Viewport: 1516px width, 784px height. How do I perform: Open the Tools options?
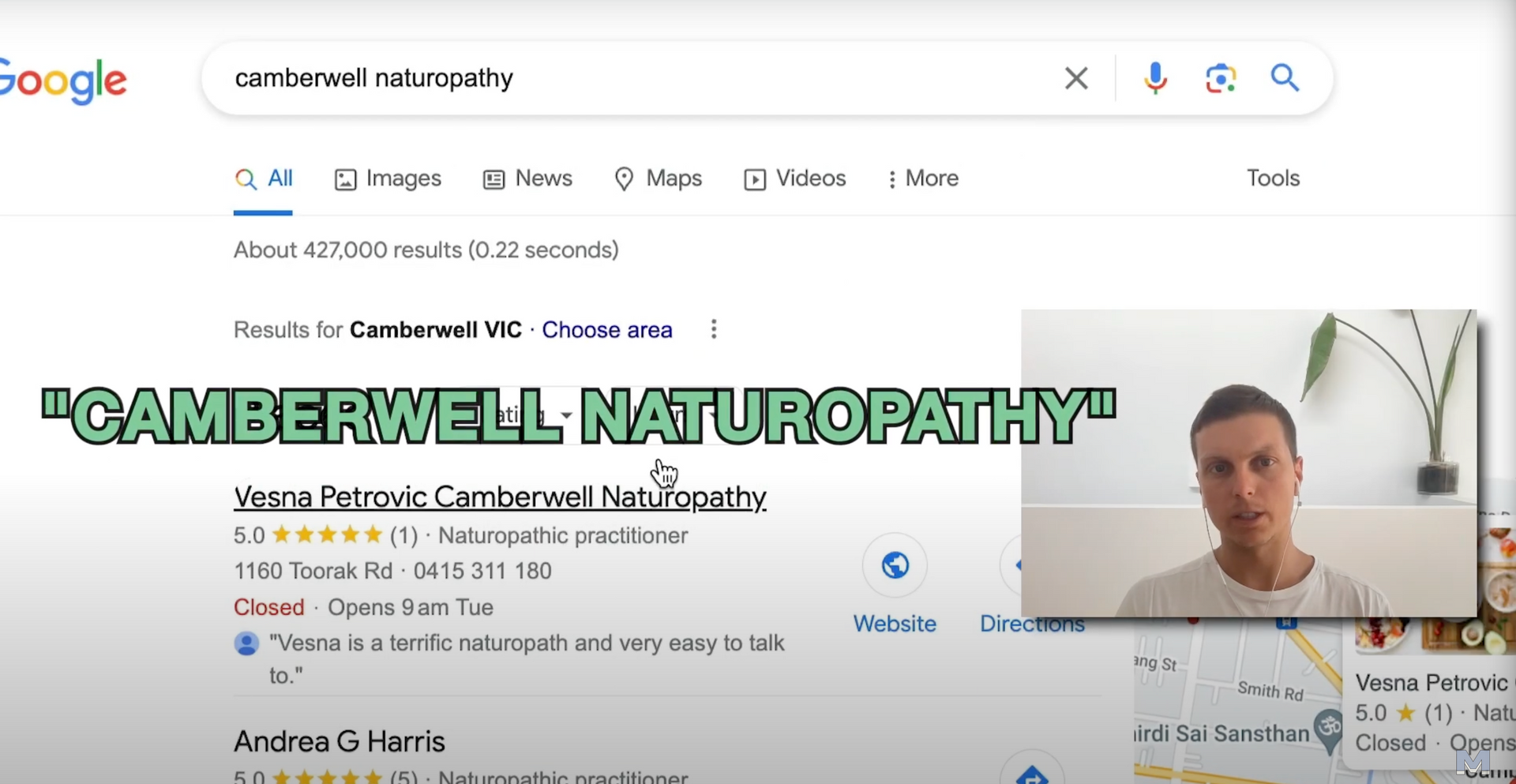coord(1273,178)
